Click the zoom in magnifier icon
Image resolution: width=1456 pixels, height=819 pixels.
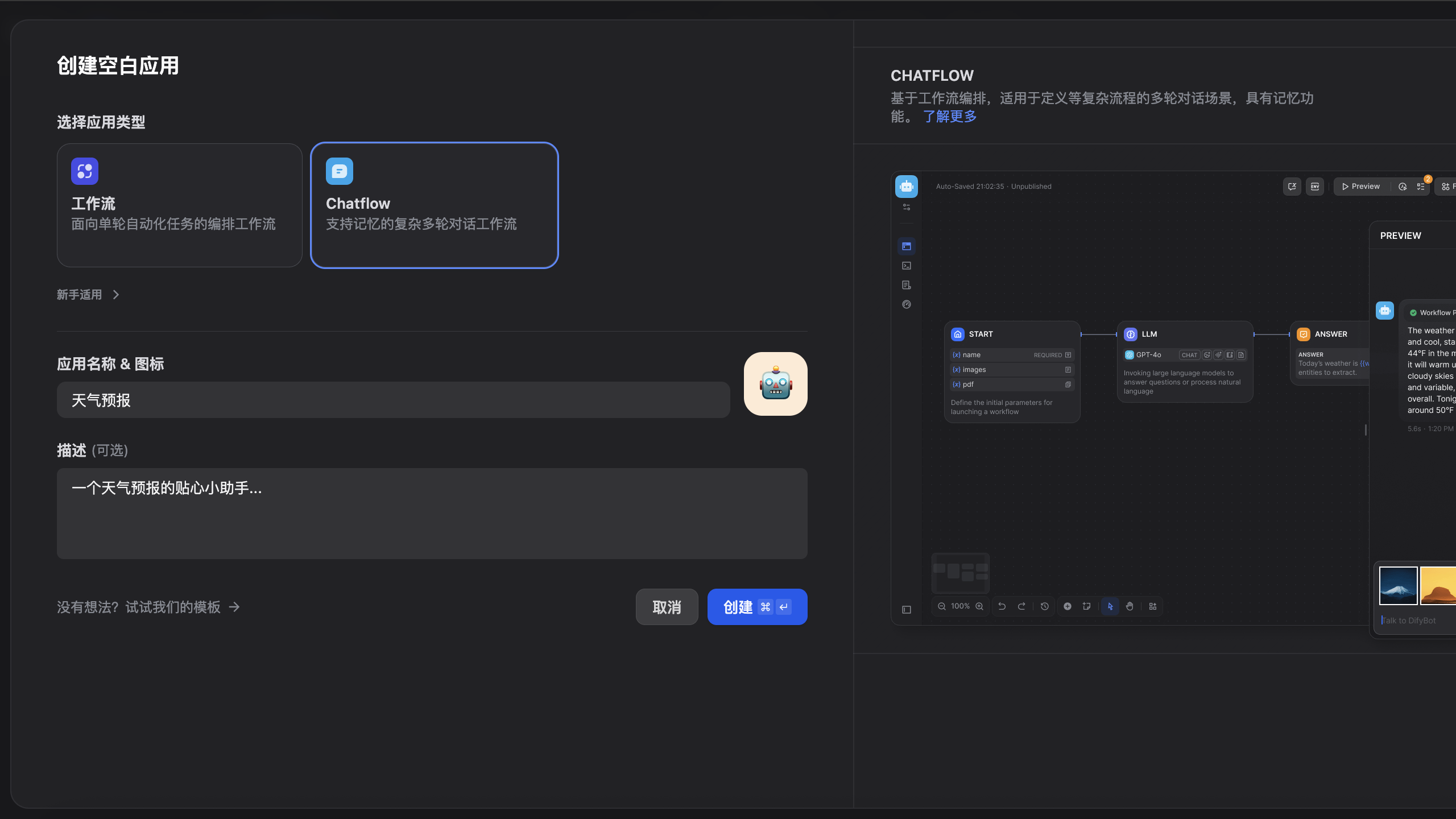979,606
